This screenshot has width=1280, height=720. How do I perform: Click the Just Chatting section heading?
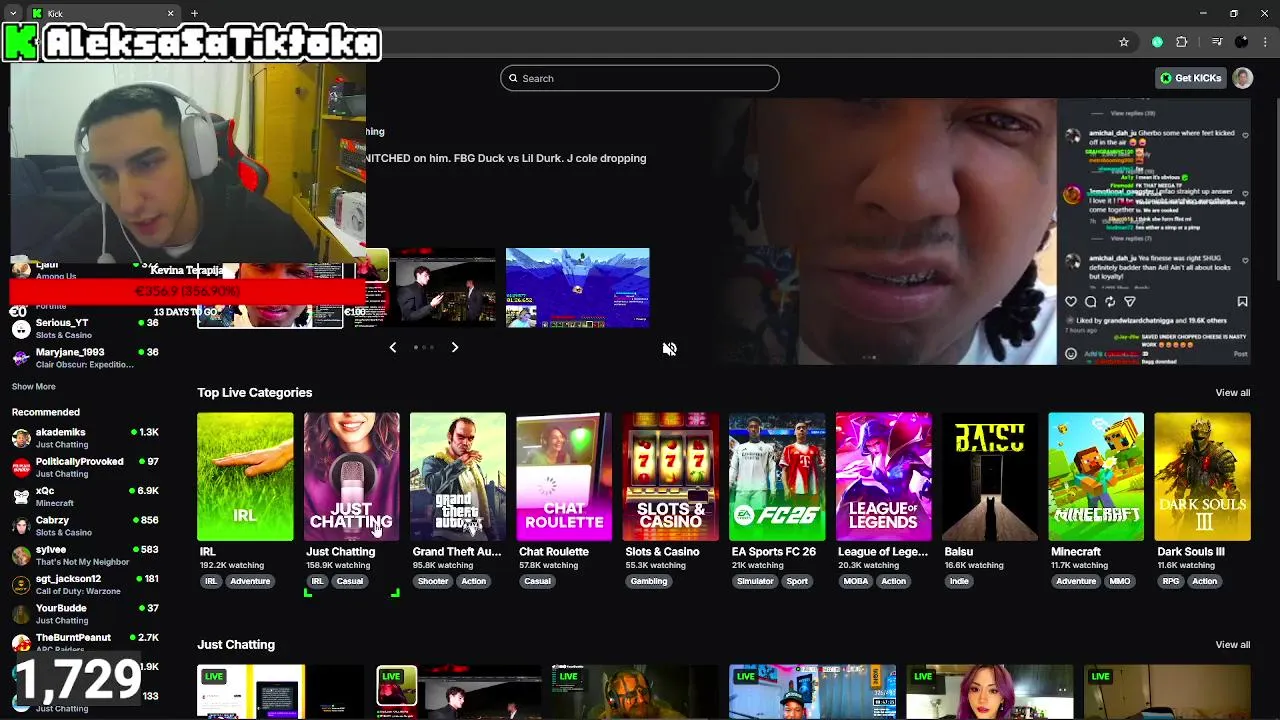[x=236, y=644]
